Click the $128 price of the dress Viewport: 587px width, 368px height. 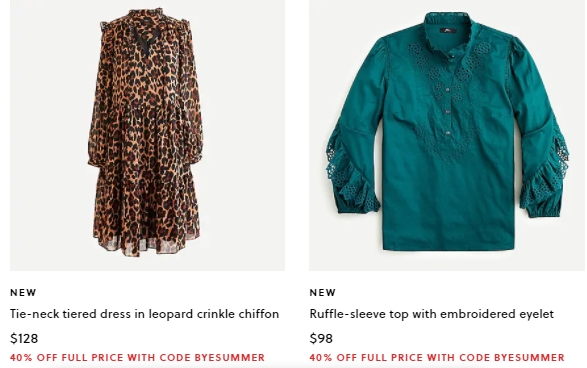24,338
